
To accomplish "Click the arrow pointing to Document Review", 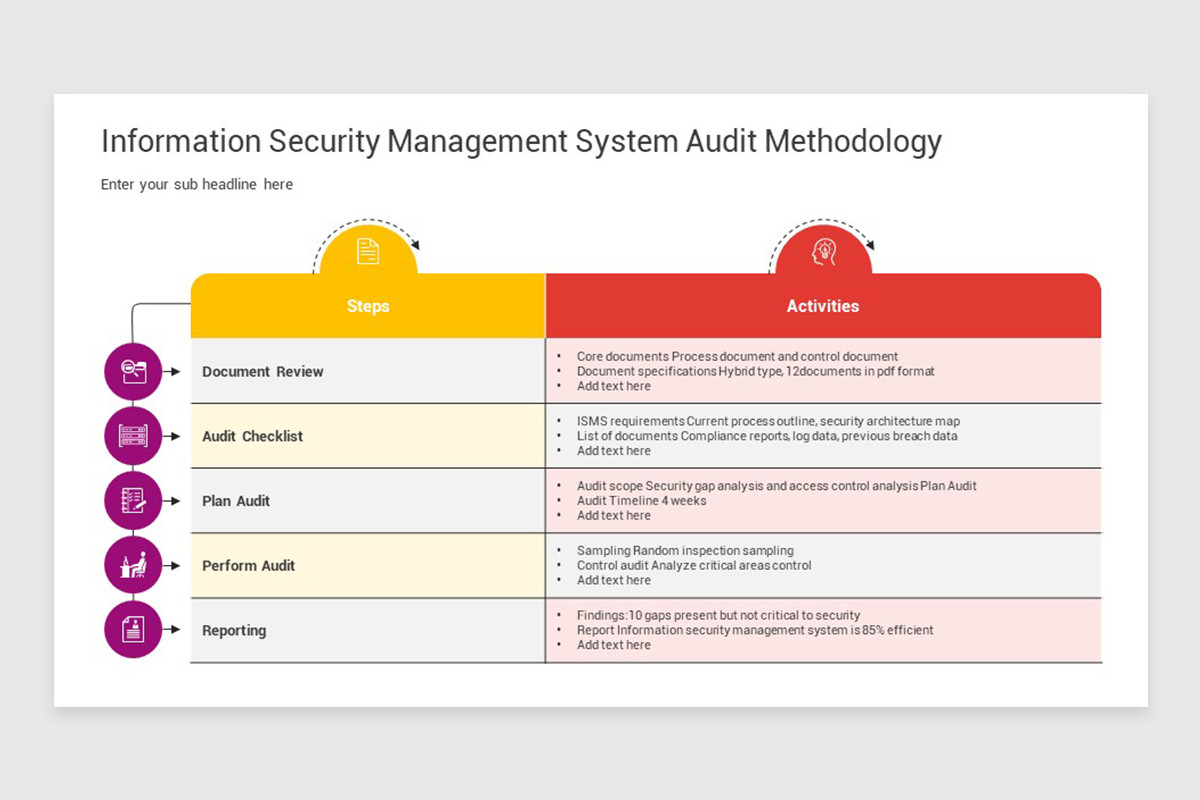I will 172,371.
